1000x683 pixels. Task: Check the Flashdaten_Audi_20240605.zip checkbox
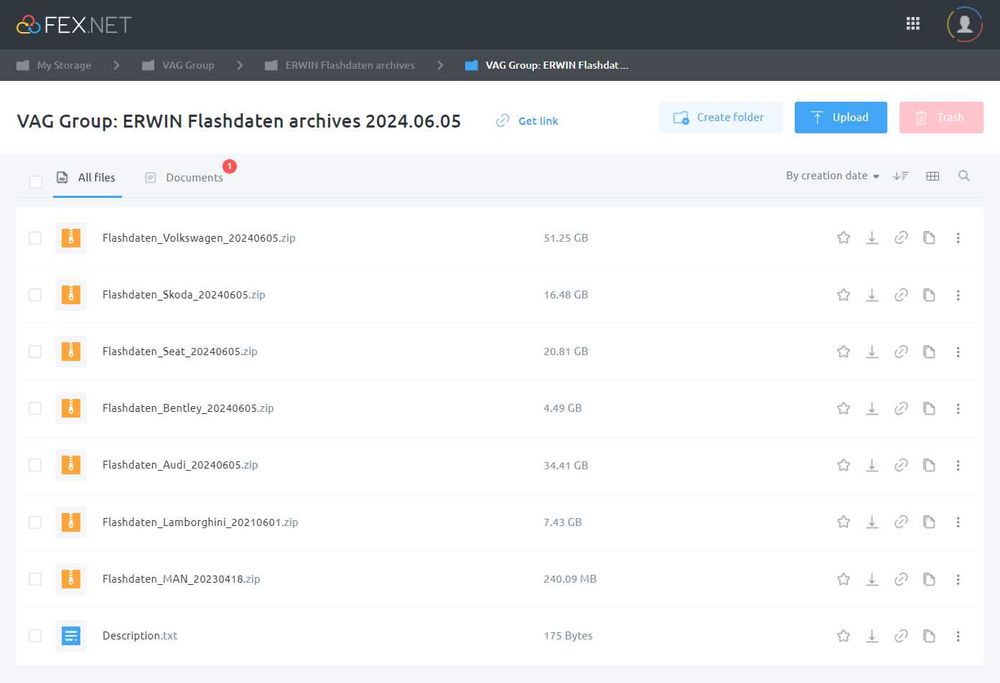click(x=35, y=465)
